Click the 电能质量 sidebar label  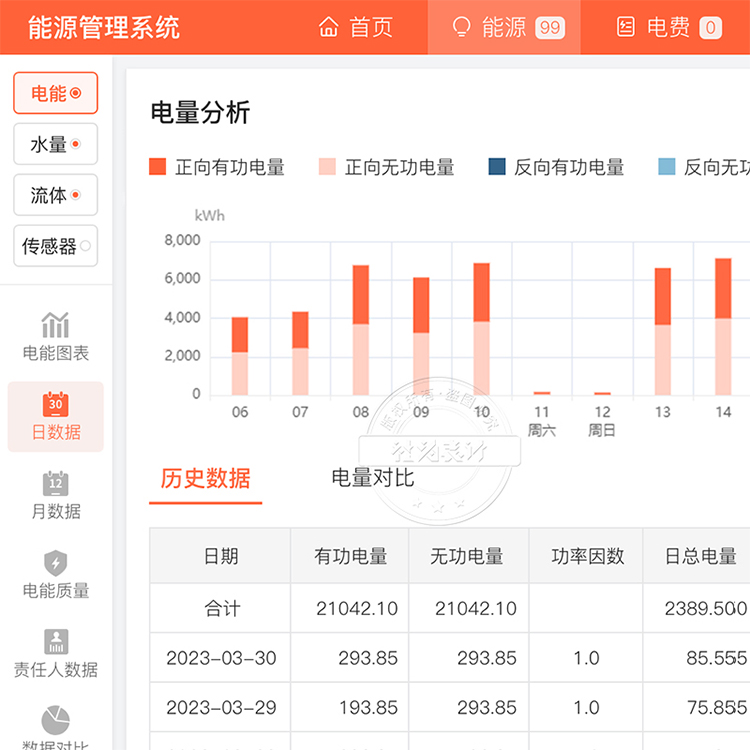click(x=56, y=591)
